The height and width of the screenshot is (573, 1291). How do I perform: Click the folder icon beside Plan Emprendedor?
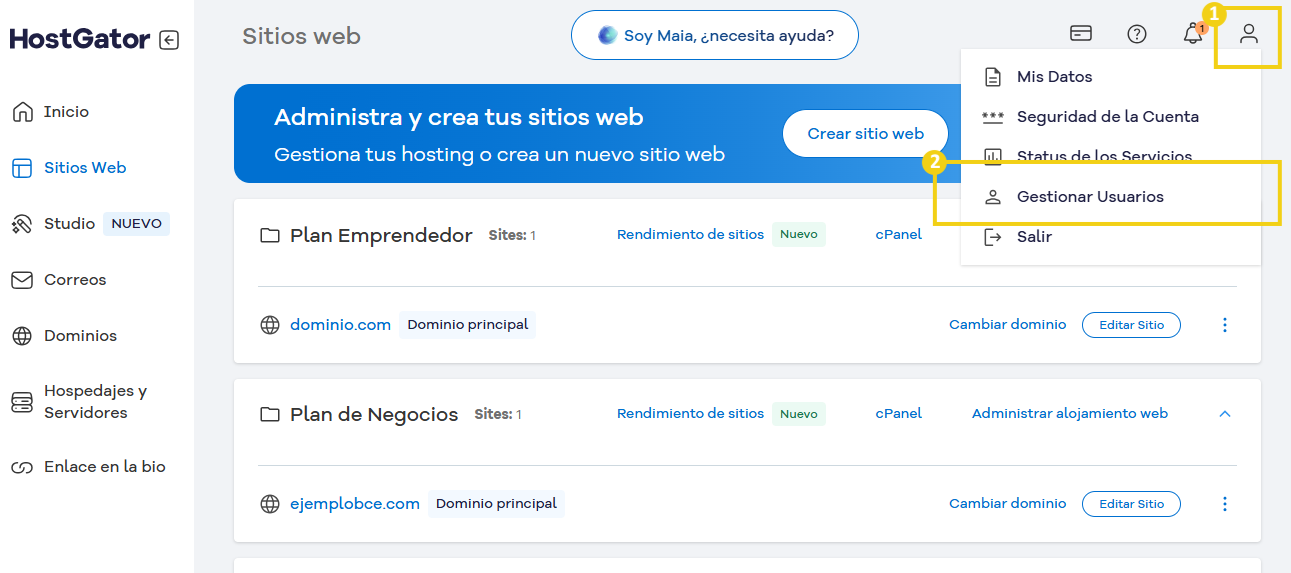click(270, 236)
